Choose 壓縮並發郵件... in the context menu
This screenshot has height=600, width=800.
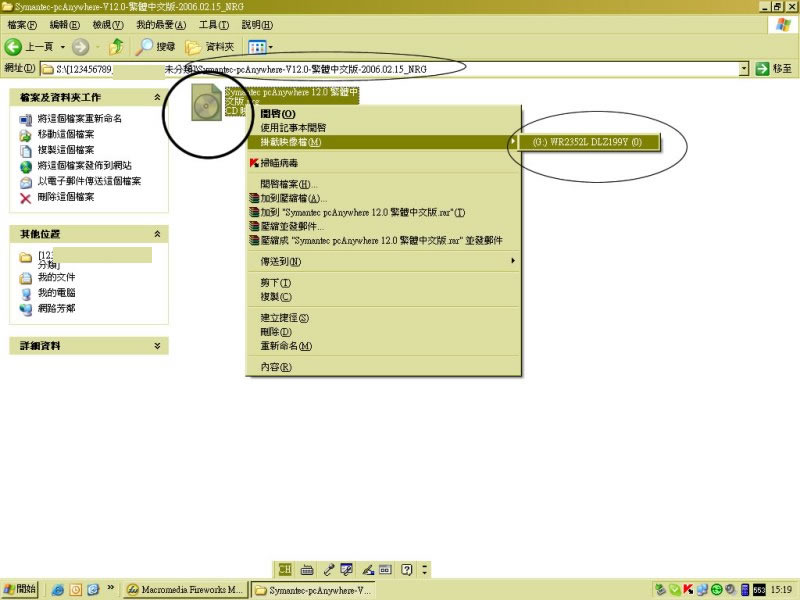coord(384,226)
